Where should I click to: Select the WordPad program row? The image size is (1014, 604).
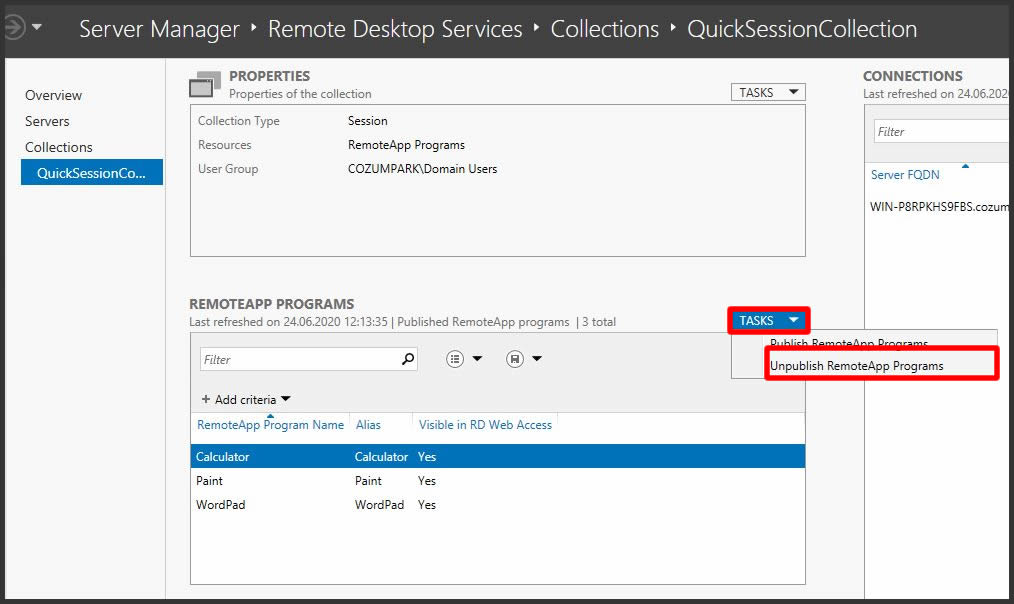pyautogui.click(x=498, y=504)
